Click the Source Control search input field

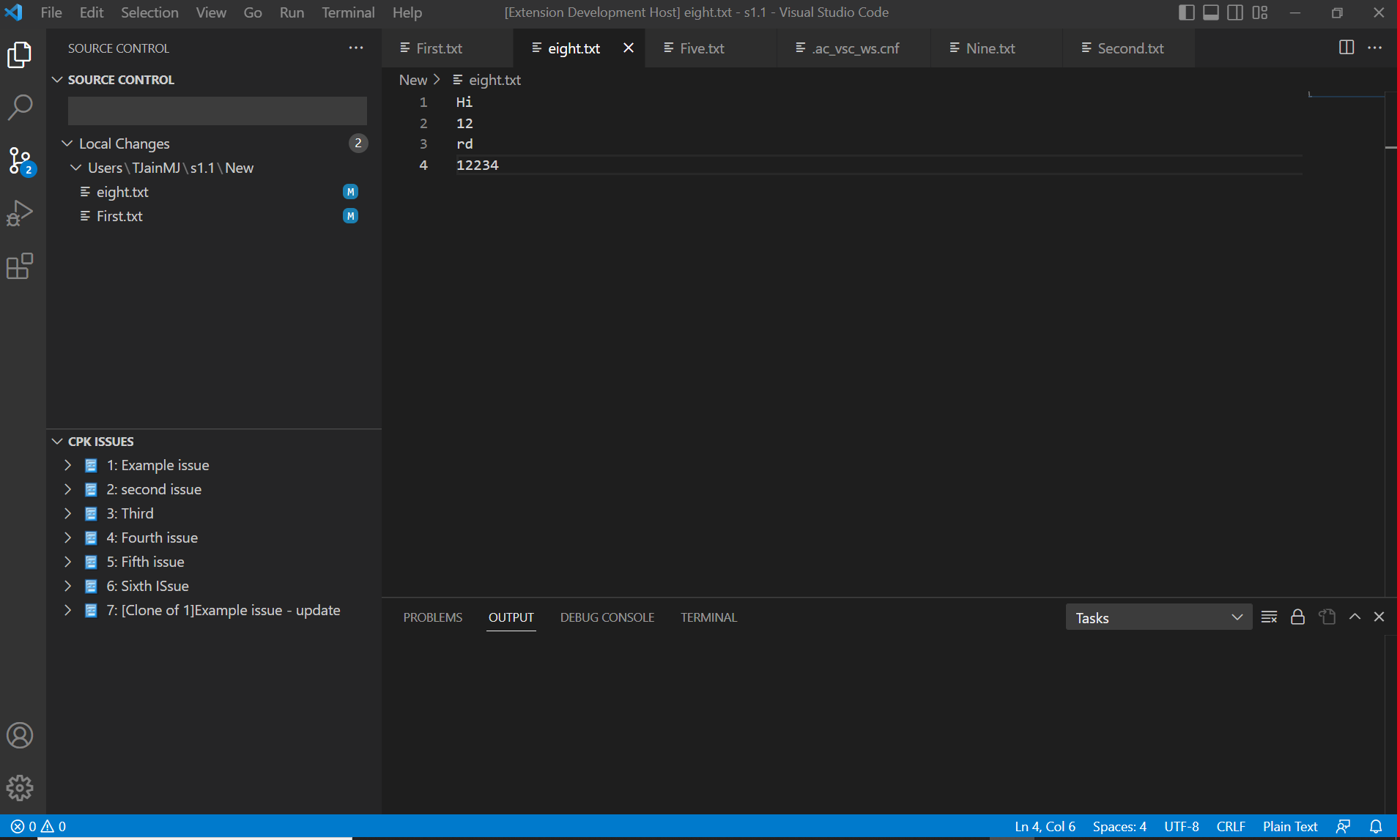click(x=216, y=111)
